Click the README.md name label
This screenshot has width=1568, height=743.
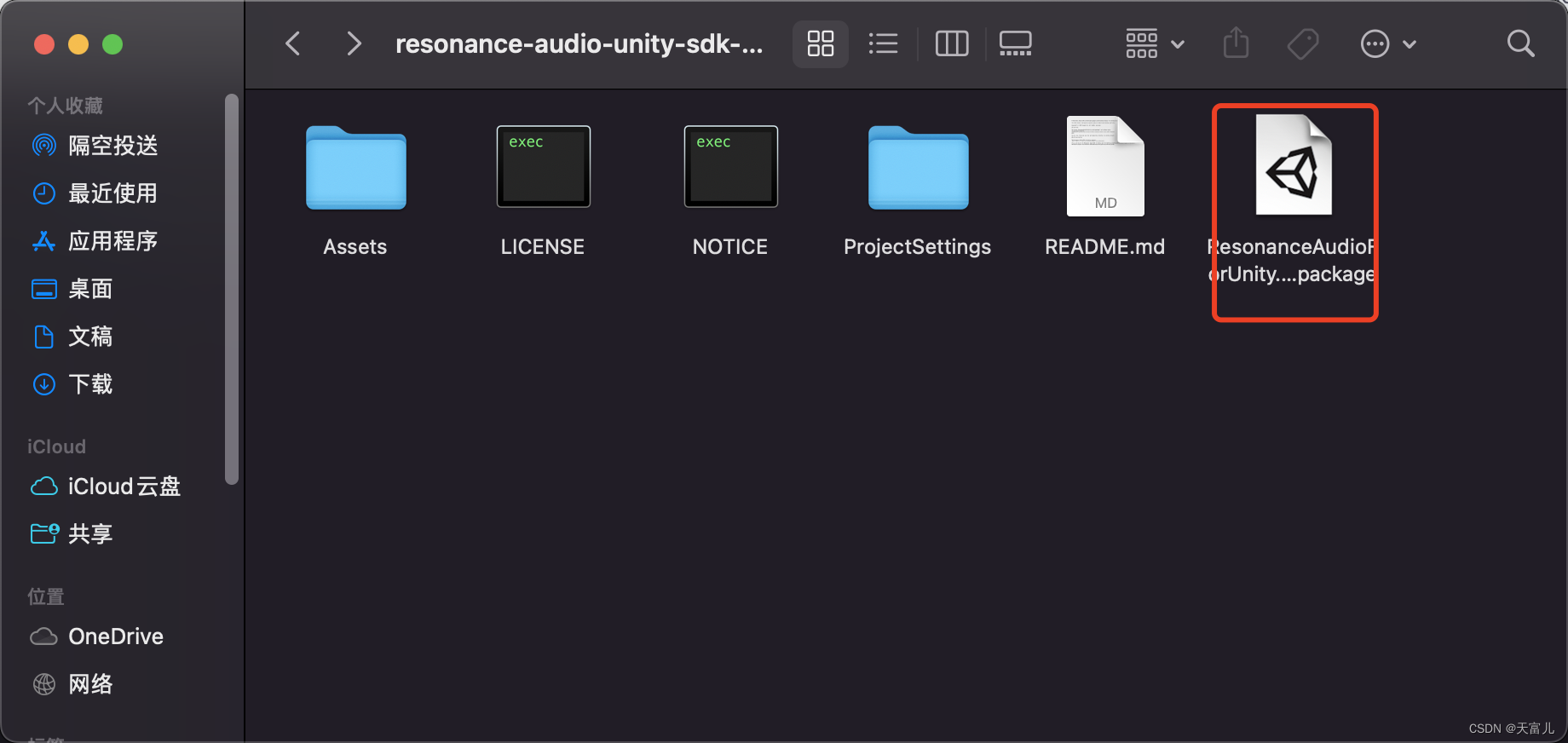(x=1105, y=247)
